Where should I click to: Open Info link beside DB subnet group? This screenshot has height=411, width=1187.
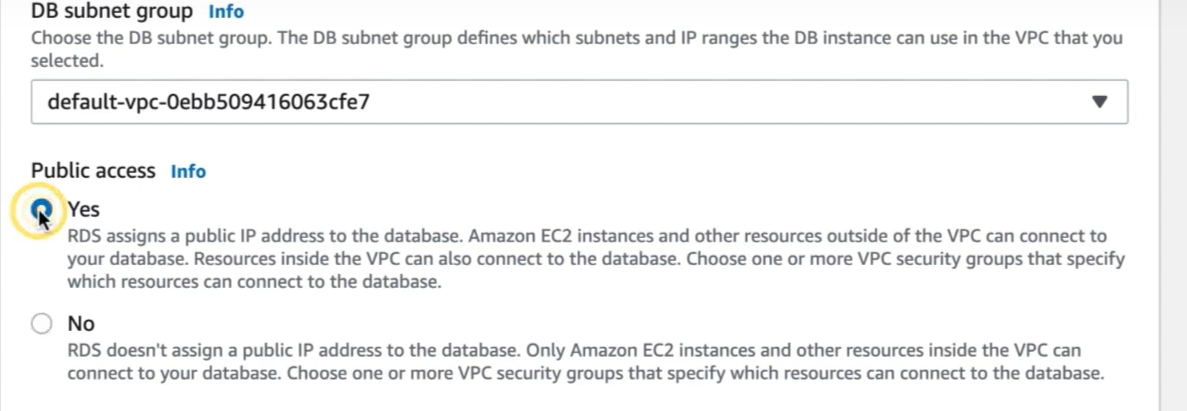pyautogui.click(x=225, y=12)
